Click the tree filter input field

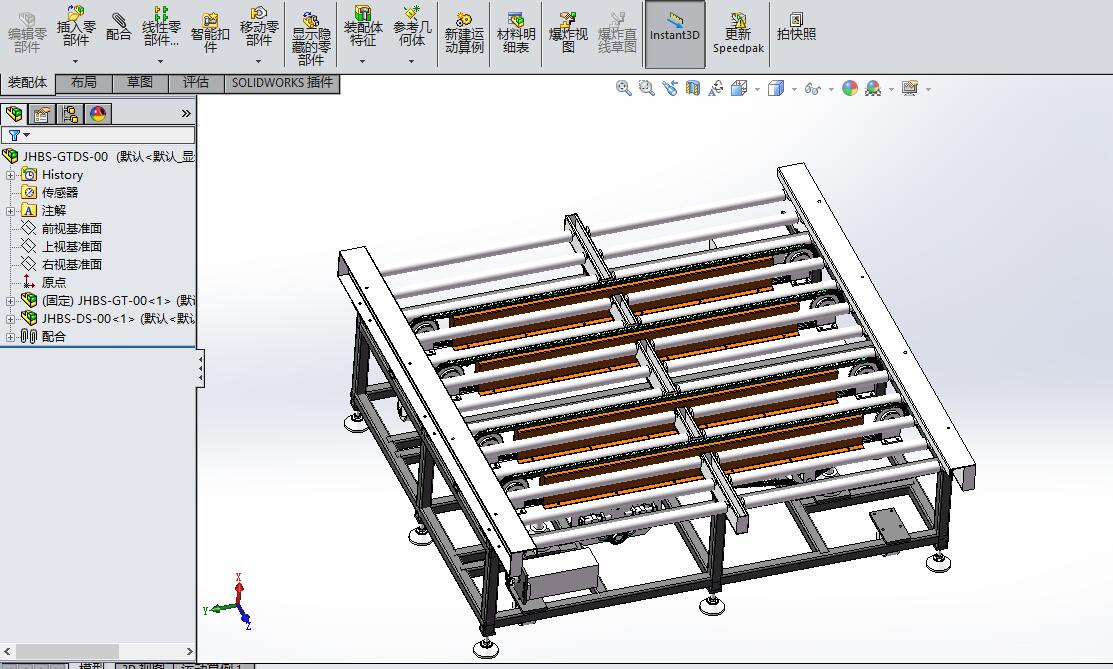(x=98, y=135)
